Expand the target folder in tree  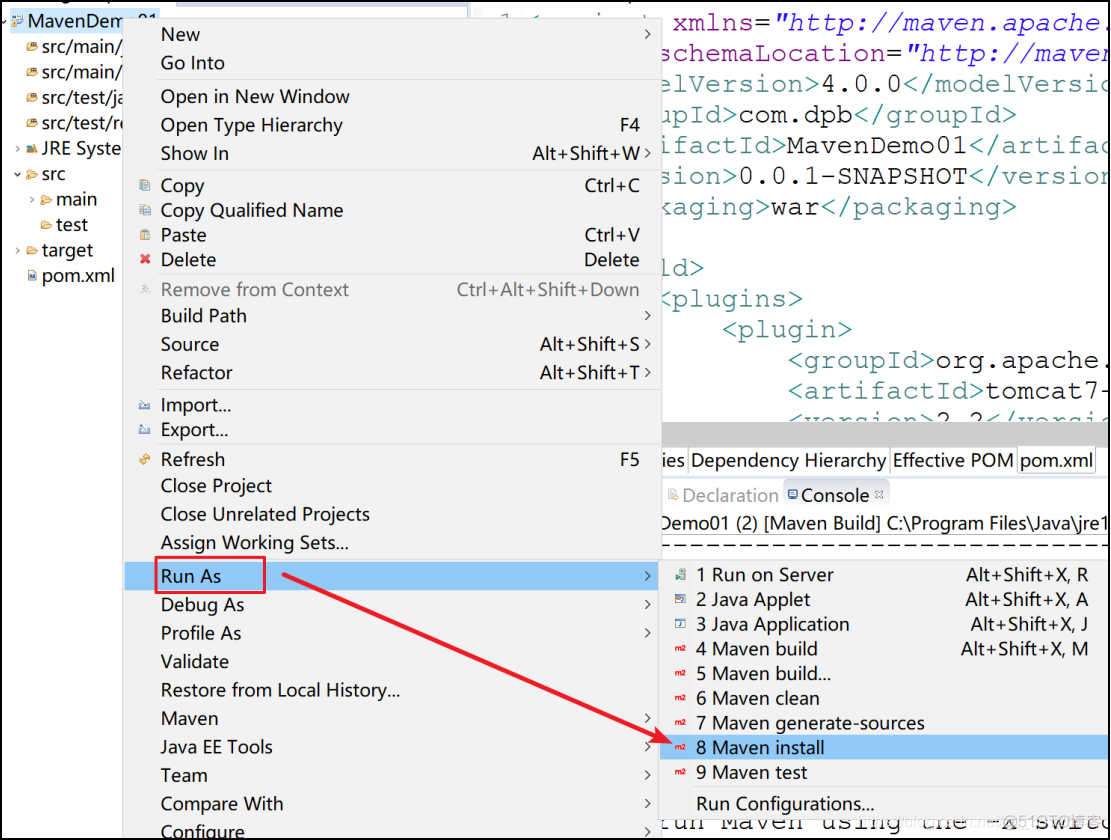tap(18, 251)
